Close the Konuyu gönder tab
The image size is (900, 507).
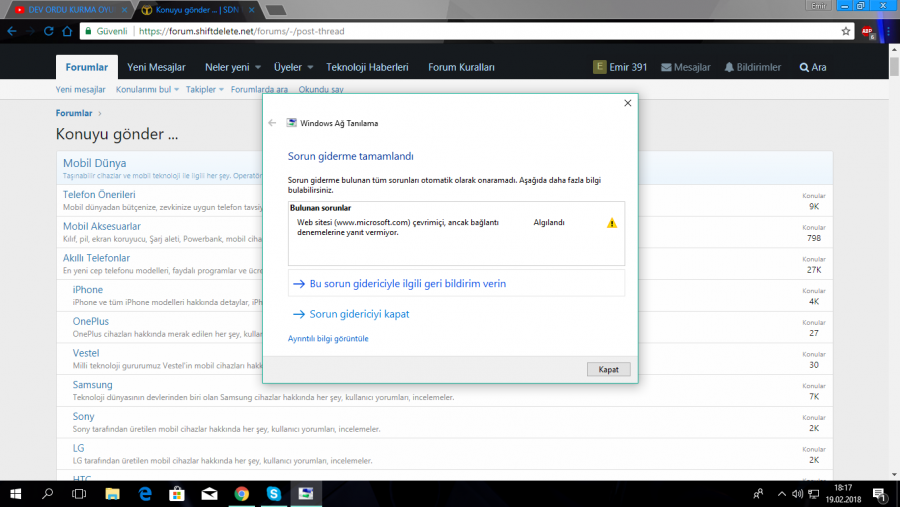pos(251,10)
